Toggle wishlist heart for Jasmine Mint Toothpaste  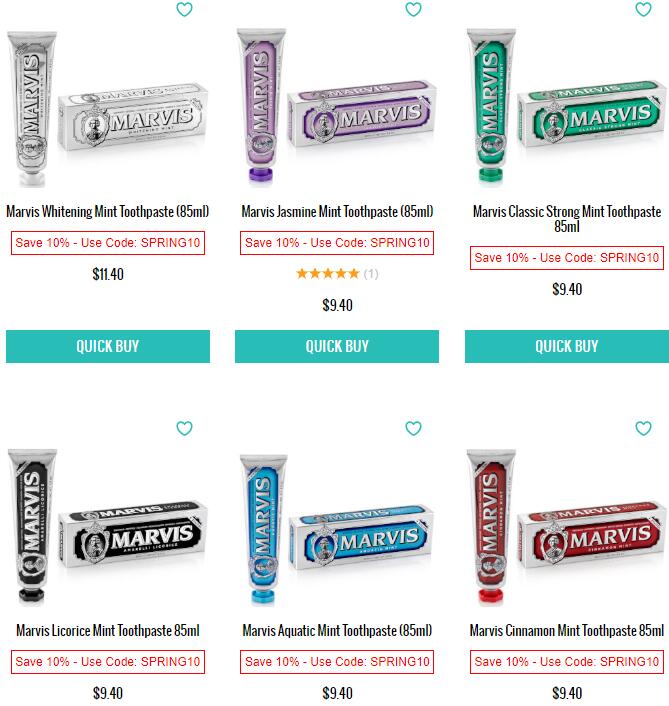point(413,9)
